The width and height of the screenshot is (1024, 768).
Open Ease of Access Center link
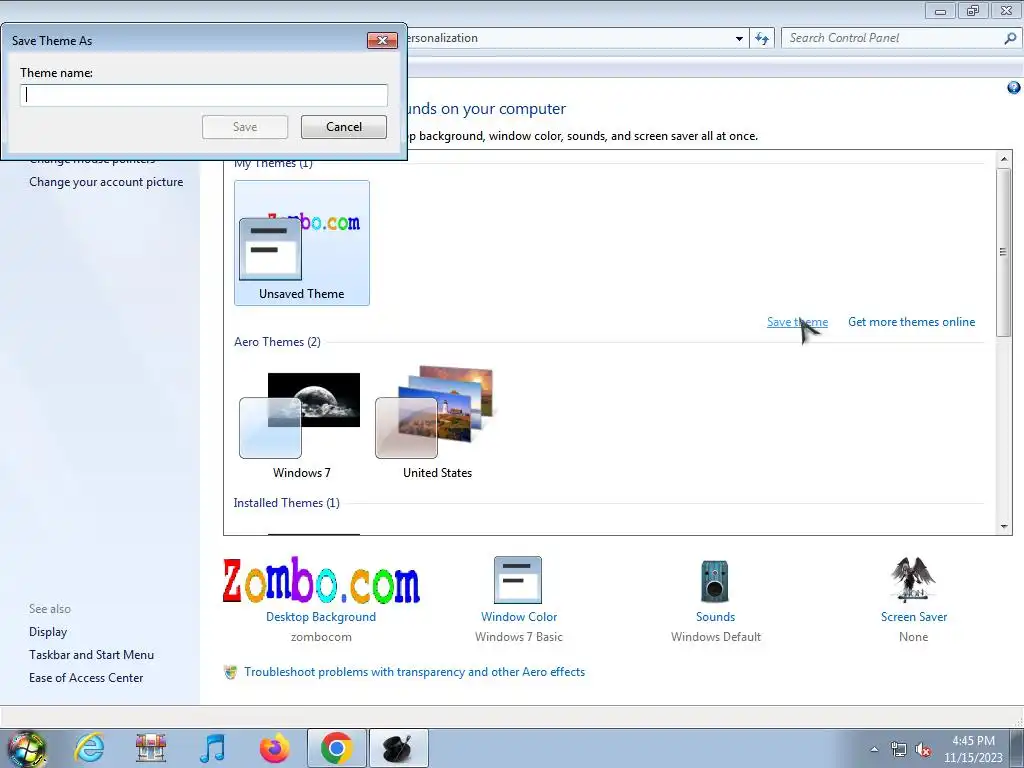(86, 678)
